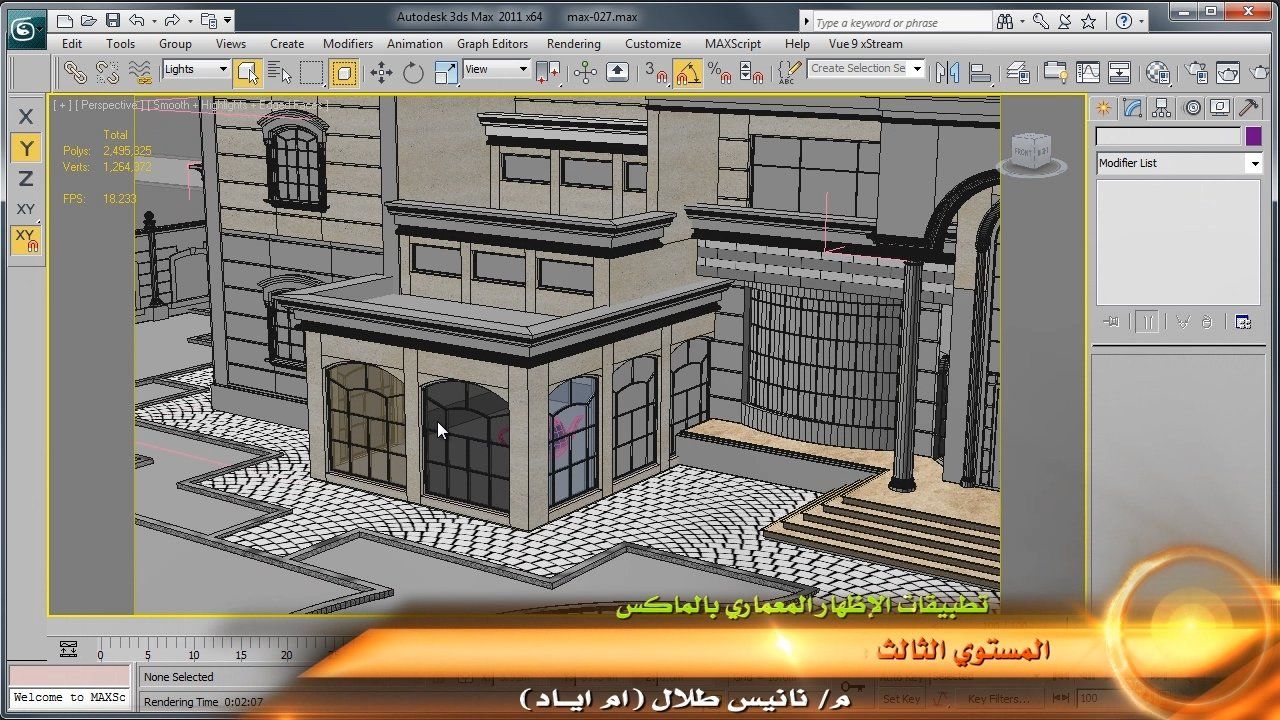Expand the Modifier List dropdown
1280x720 pixels.
pos(1254,163)
